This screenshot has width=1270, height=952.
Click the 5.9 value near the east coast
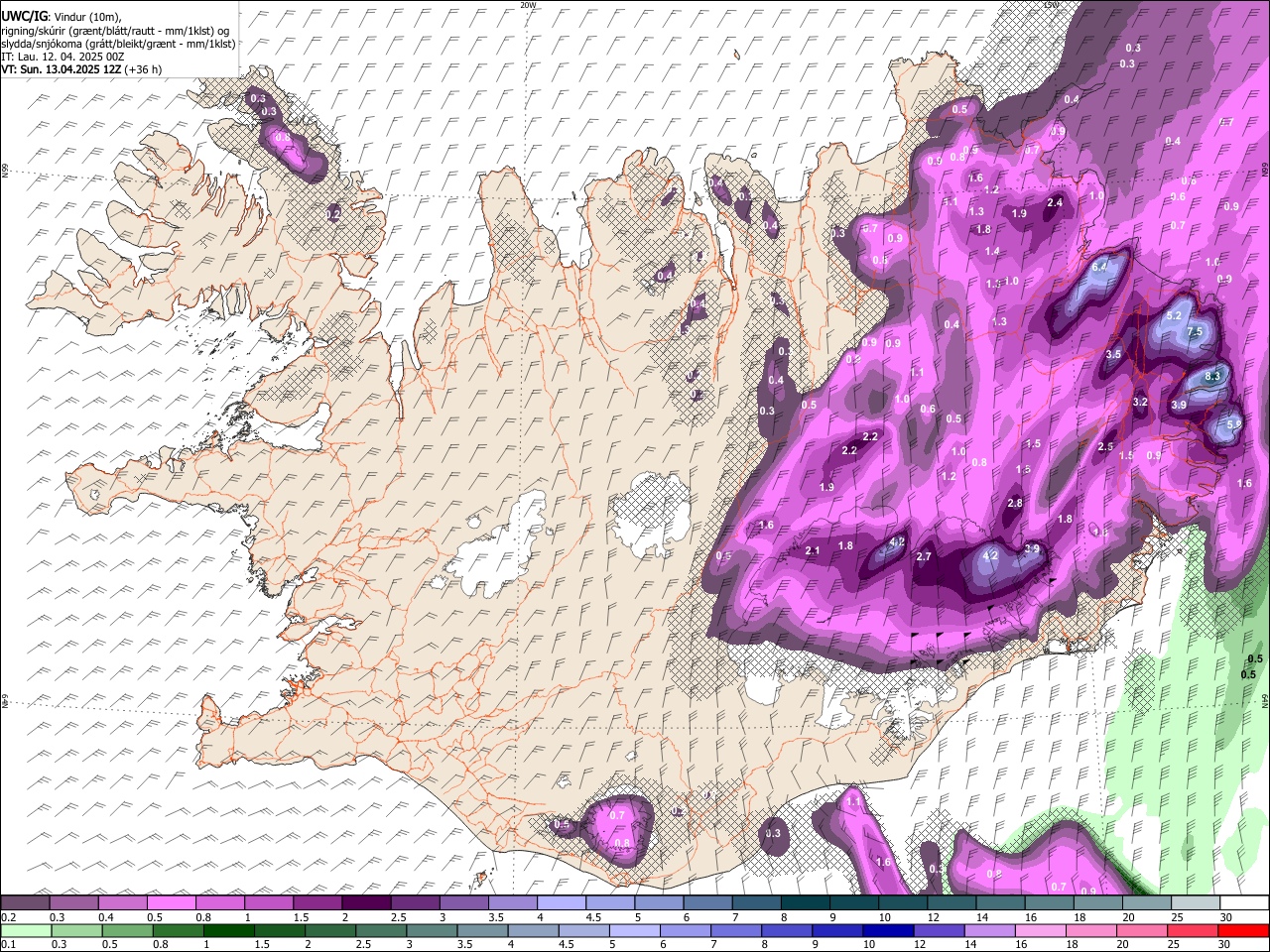click(x=1234, y=423)
